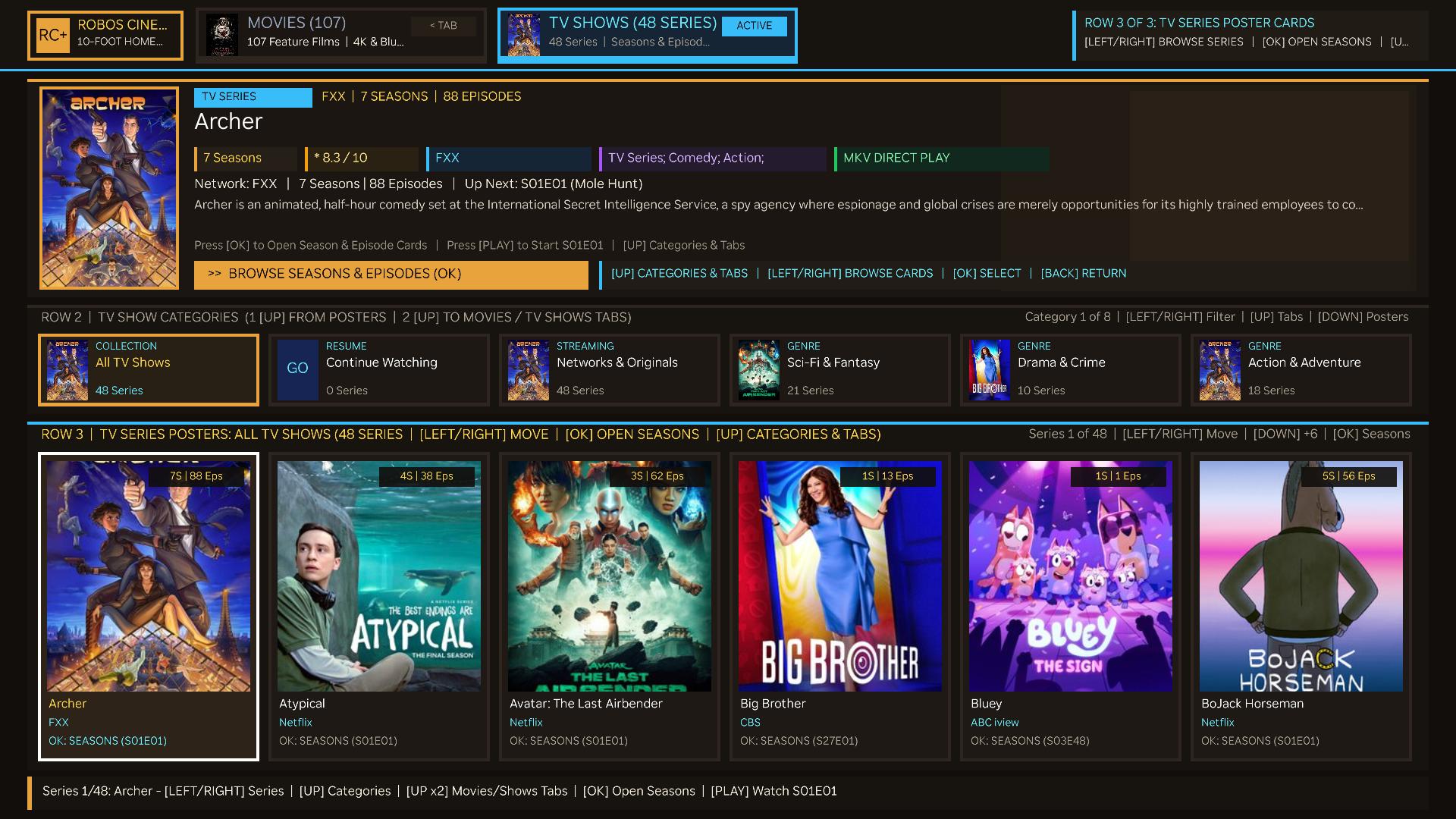Image resolution: width=1456 pixels, height=819 pixels.
Task: Click the 1S | 13 Eps badge
Action: point(888,476)
